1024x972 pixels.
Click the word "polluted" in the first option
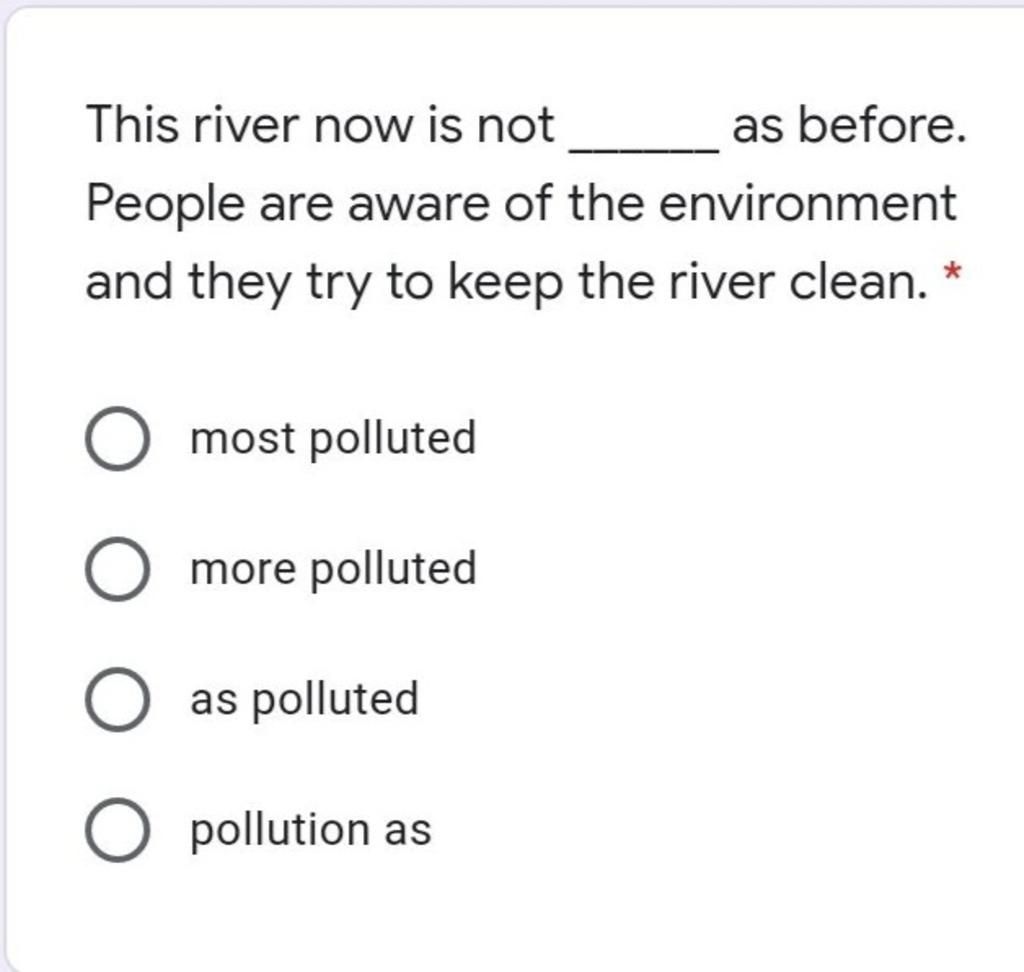click(x=392, y=439)
